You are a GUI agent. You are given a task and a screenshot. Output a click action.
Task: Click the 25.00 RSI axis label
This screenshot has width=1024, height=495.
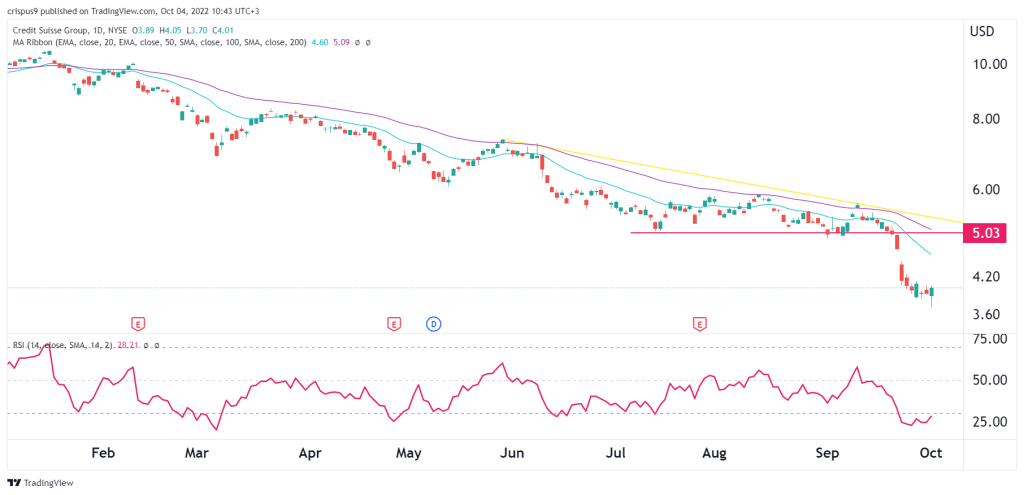click(x=989, y=423)
